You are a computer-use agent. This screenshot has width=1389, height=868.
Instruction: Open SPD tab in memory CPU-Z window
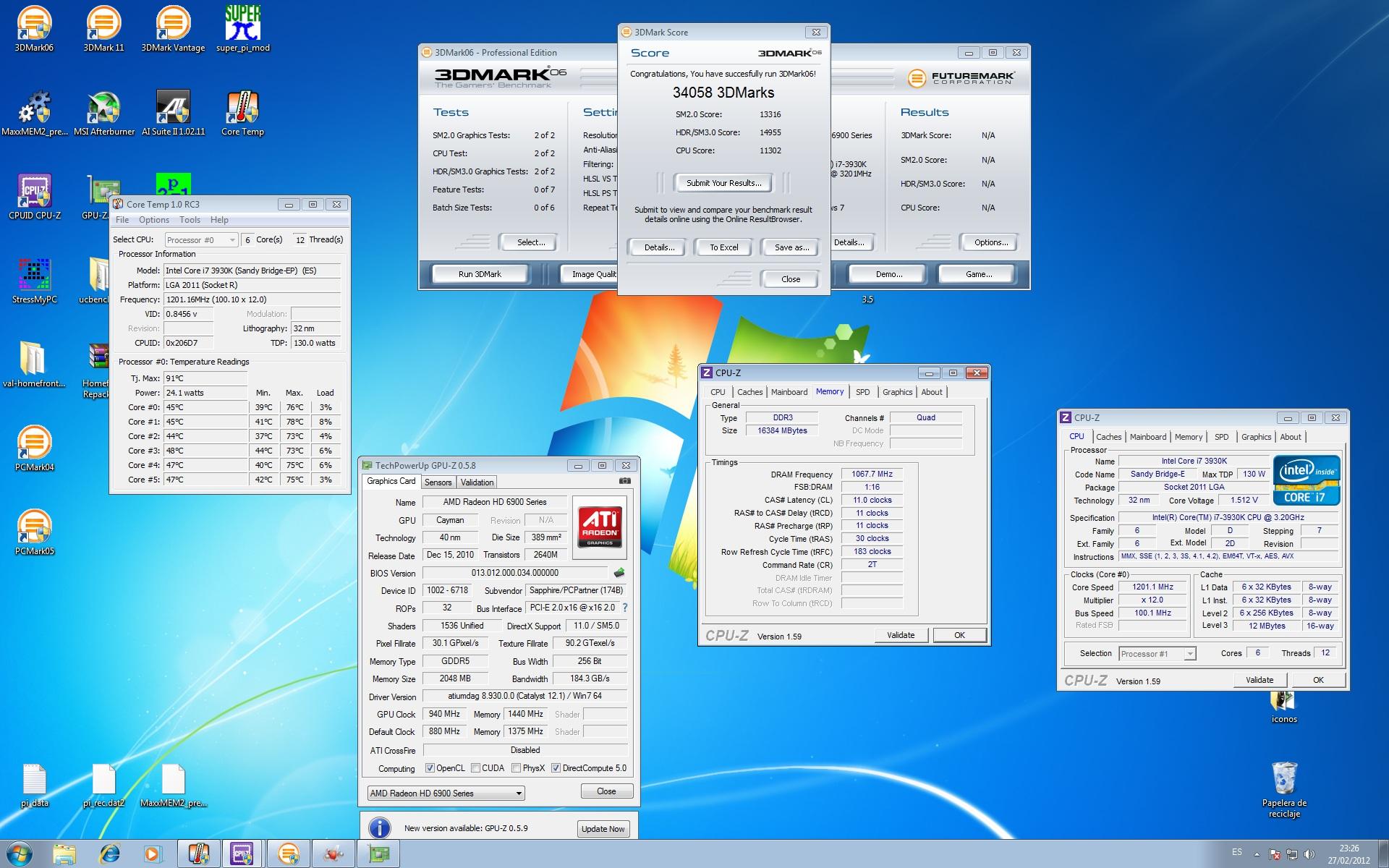(862, 392)
